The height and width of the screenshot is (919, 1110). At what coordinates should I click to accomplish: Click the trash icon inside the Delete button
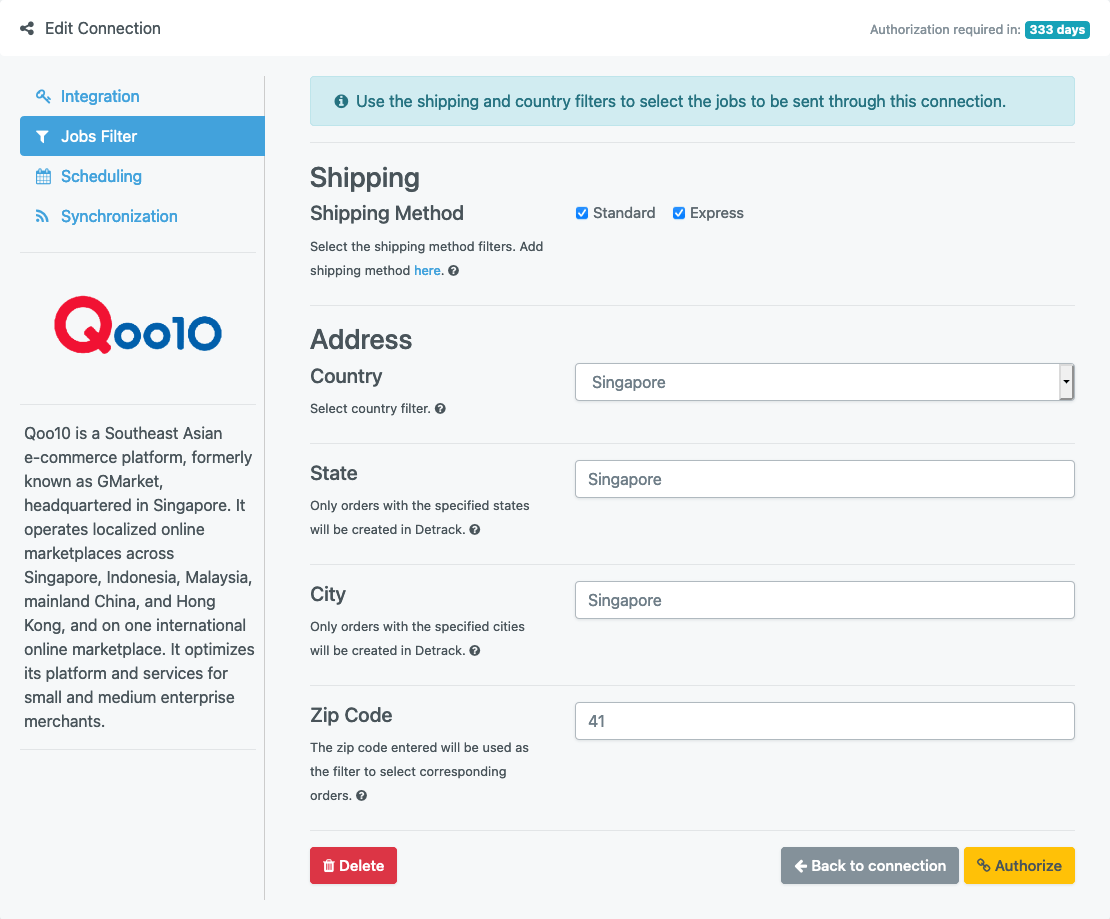point(330,865)
